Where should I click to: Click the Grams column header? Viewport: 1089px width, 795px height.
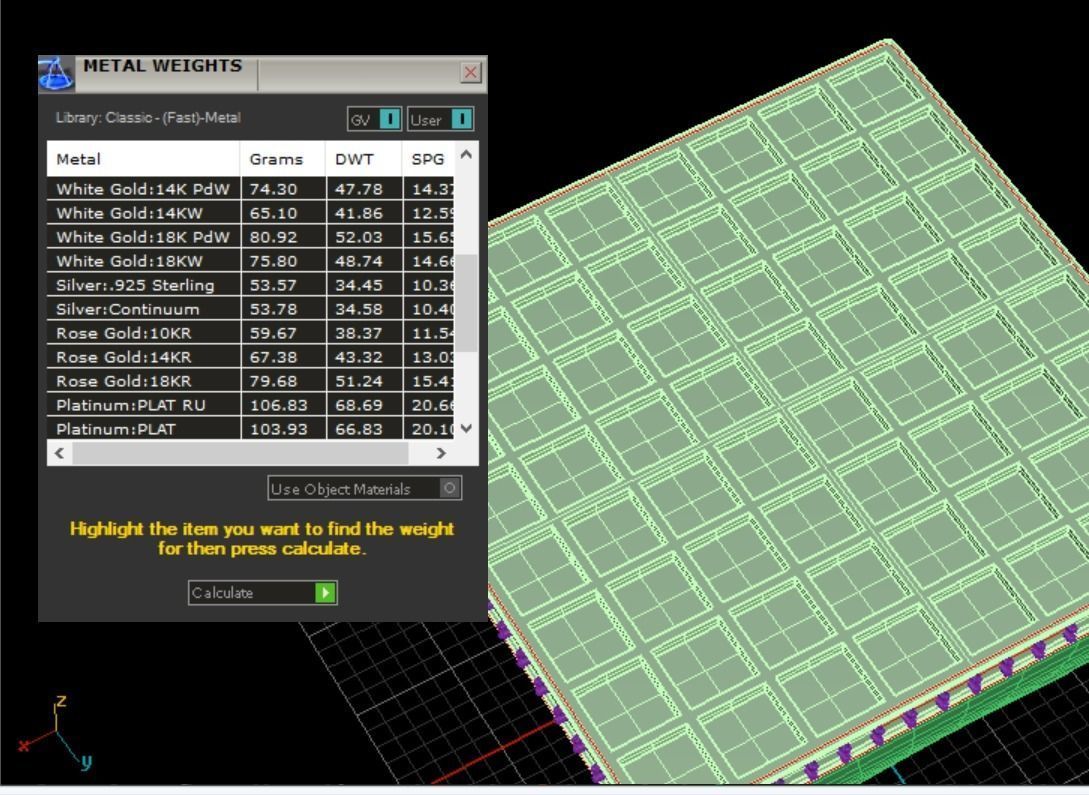pyautogui.click(x=283, y=159)
